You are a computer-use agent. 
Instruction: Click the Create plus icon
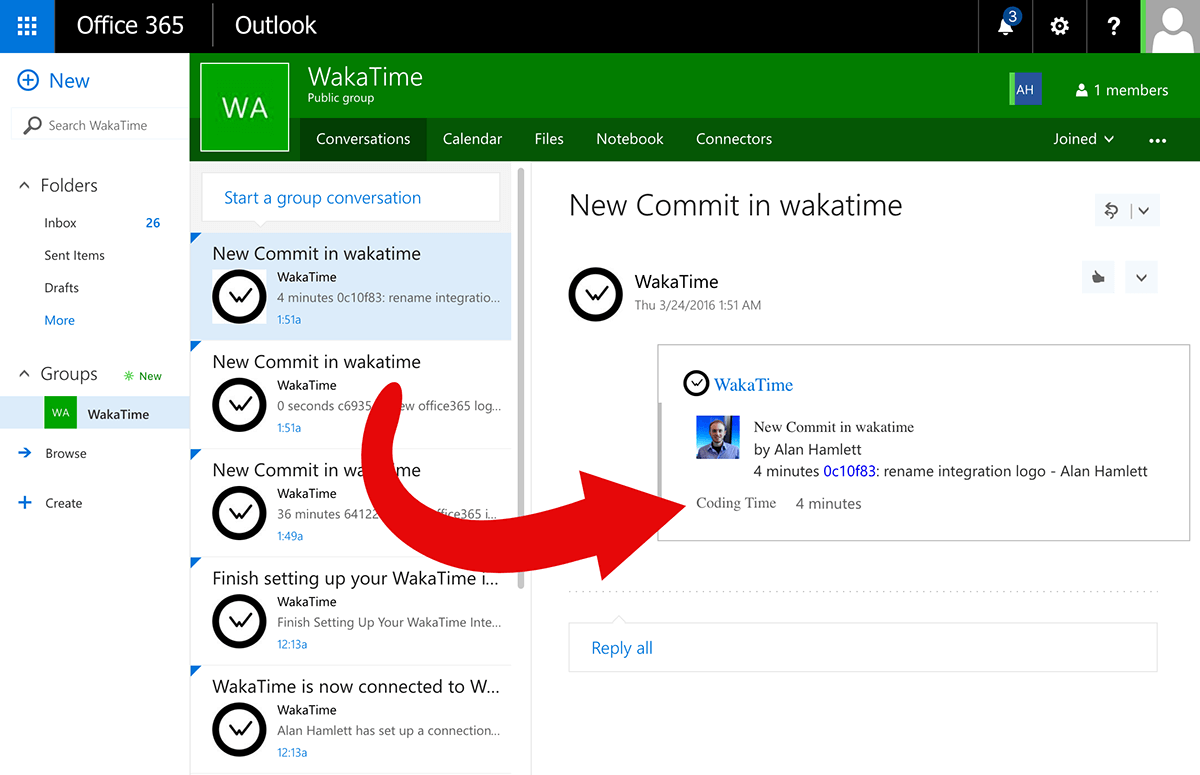click(x=25, y=503)
